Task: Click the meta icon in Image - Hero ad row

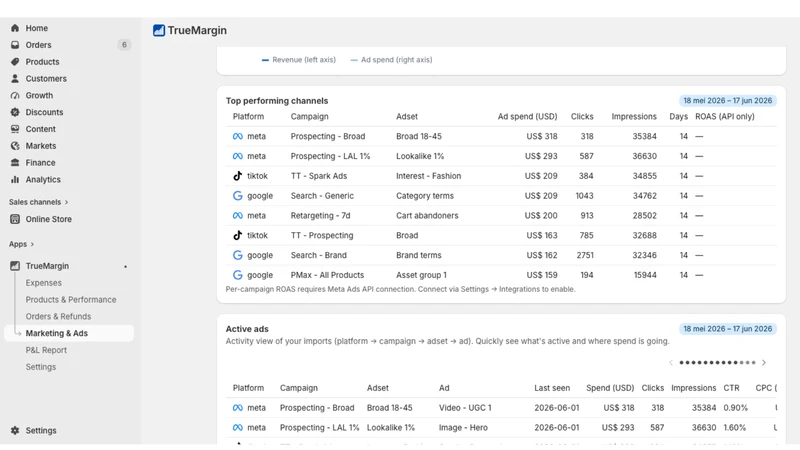Action: point(238,428)
